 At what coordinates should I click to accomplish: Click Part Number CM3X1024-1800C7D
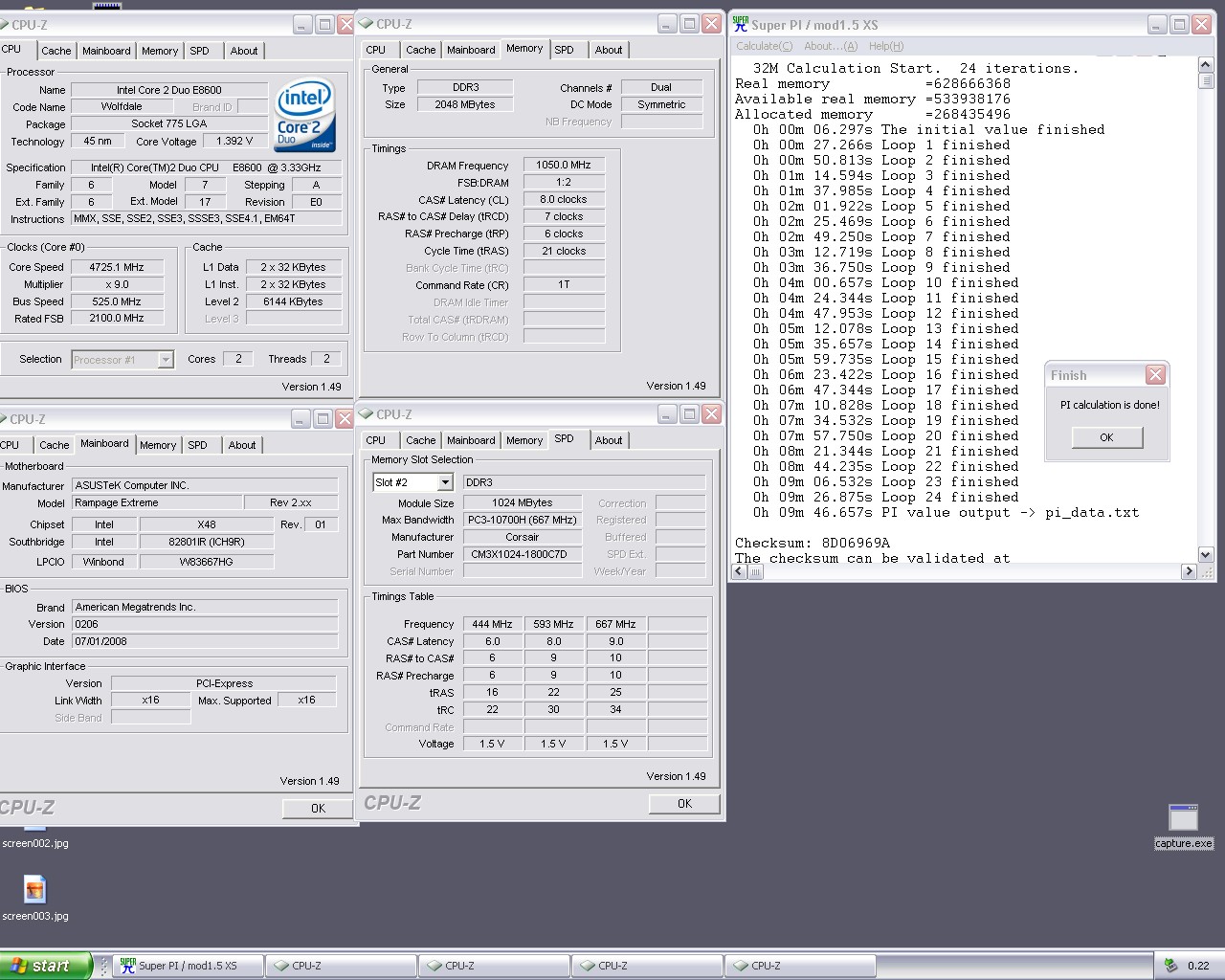(x=523, y=554)
